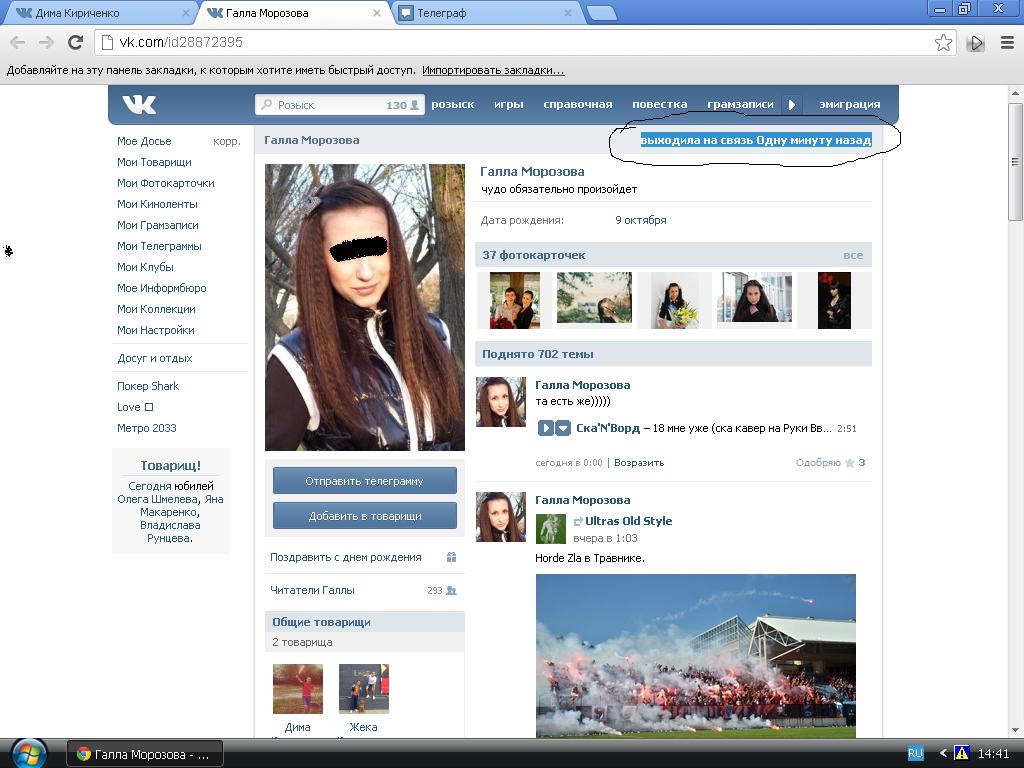Click RU language indicator in tray
The width and height of the screenshot is (1024, 768).
(x=916, y=754)
